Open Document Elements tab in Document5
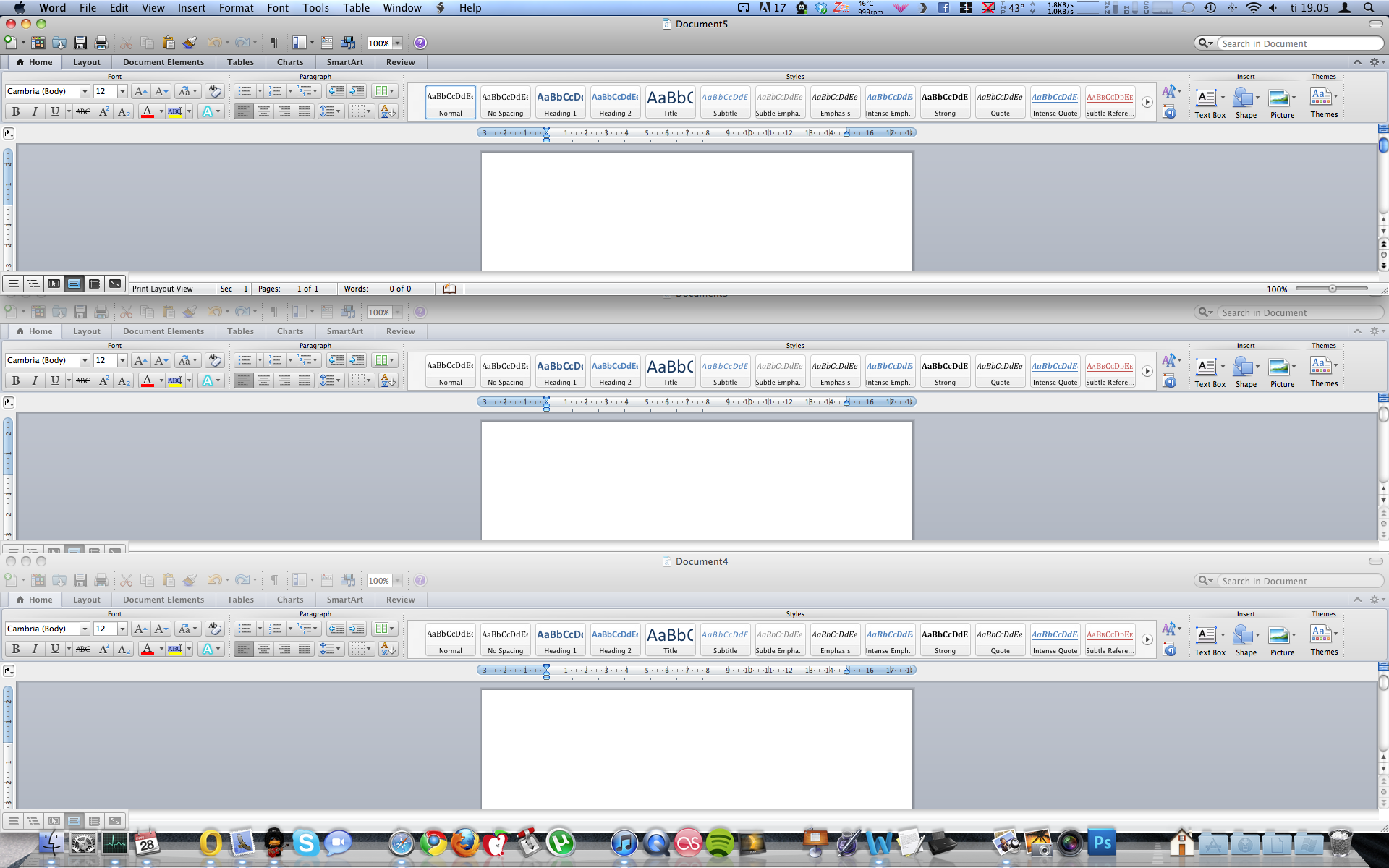 coord(163,62)
